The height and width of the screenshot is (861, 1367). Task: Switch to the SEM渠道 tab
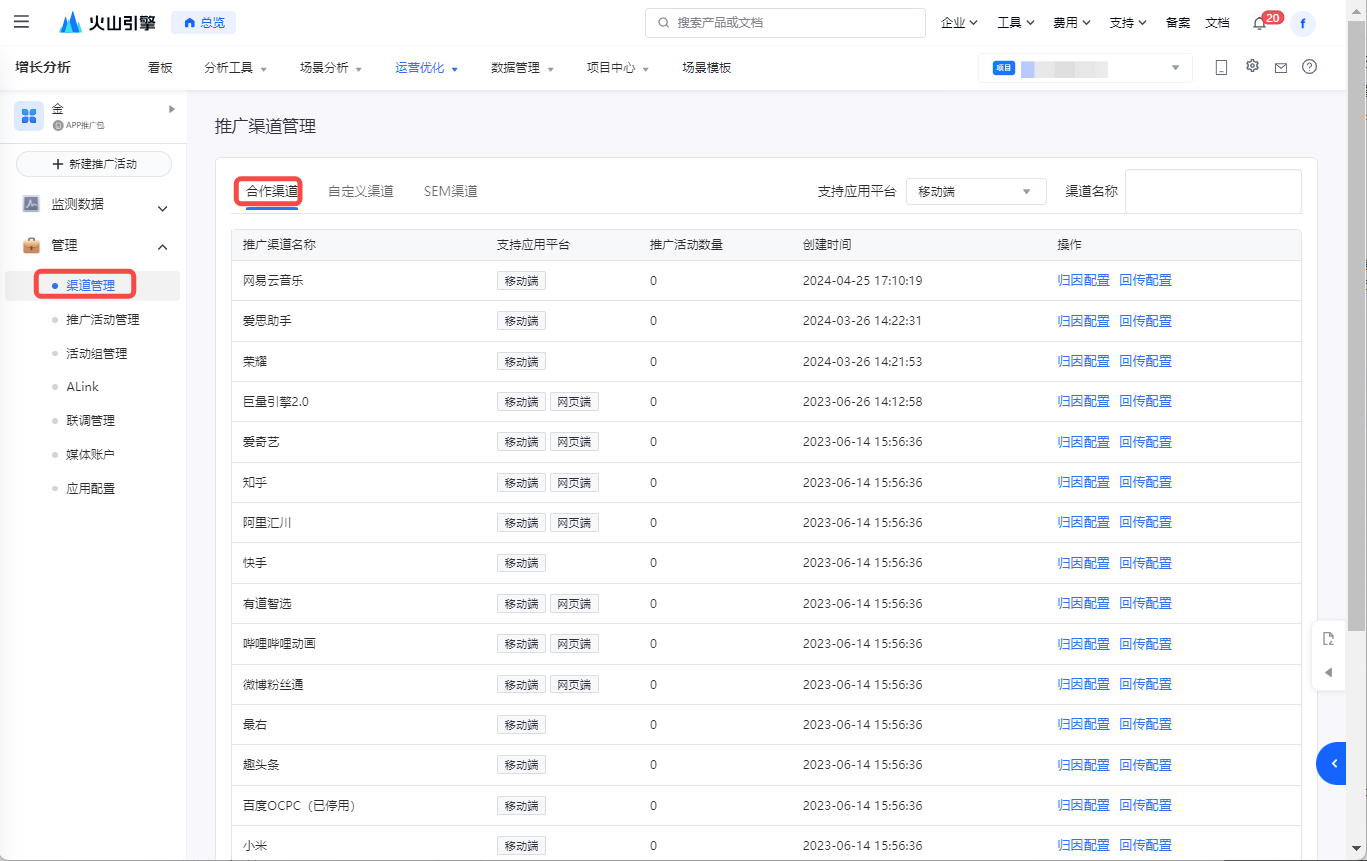coord(451,191)
